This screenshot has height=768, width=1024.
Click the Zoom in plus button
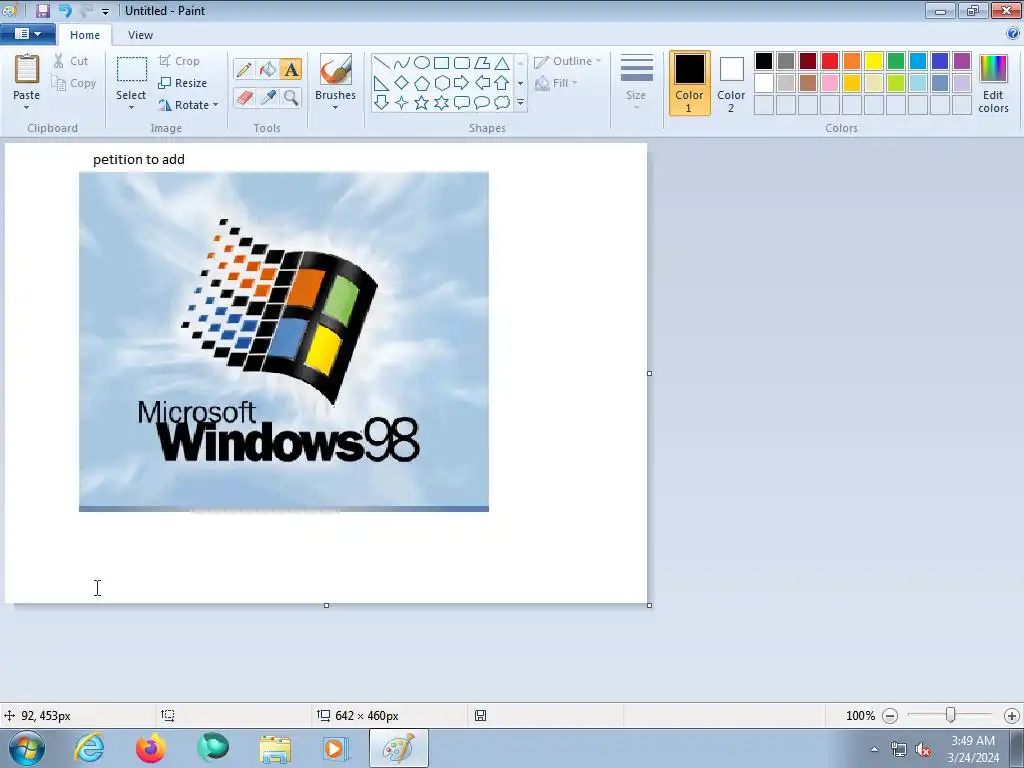coord(1012,716)
